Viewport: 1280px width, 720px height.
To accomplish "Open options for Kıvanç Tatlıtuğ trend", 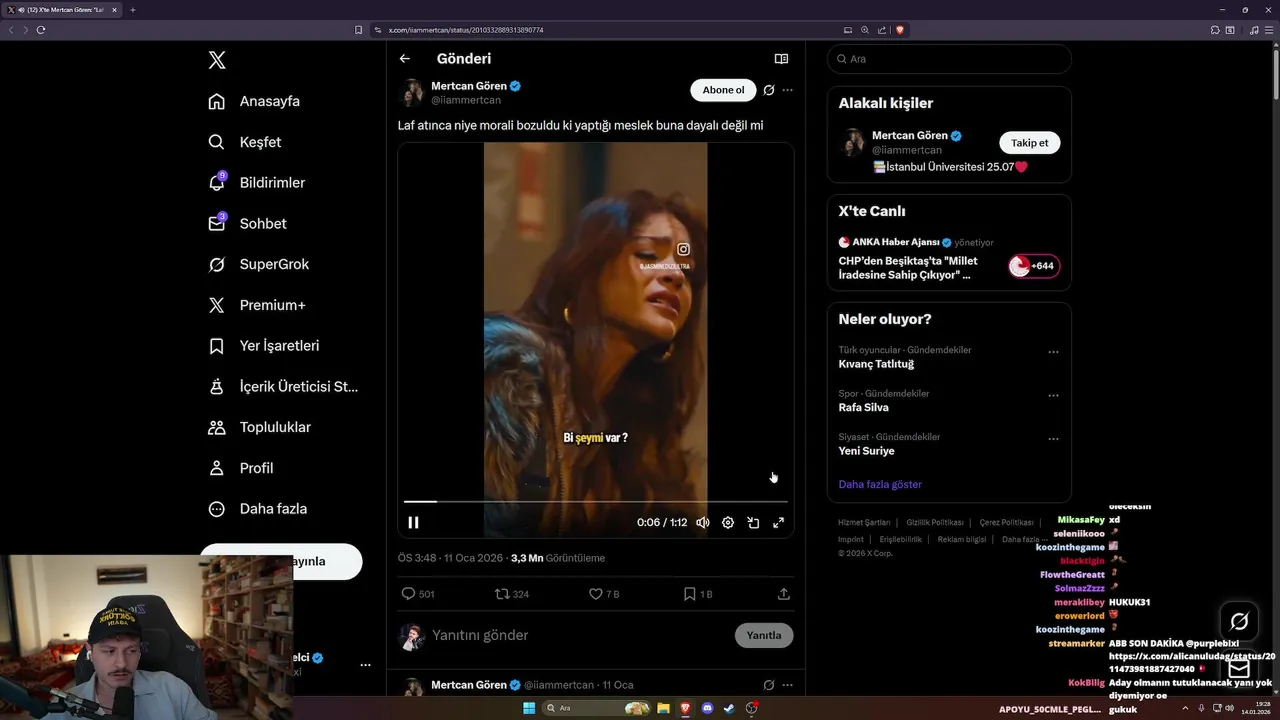I will (x=1053, y=352).
